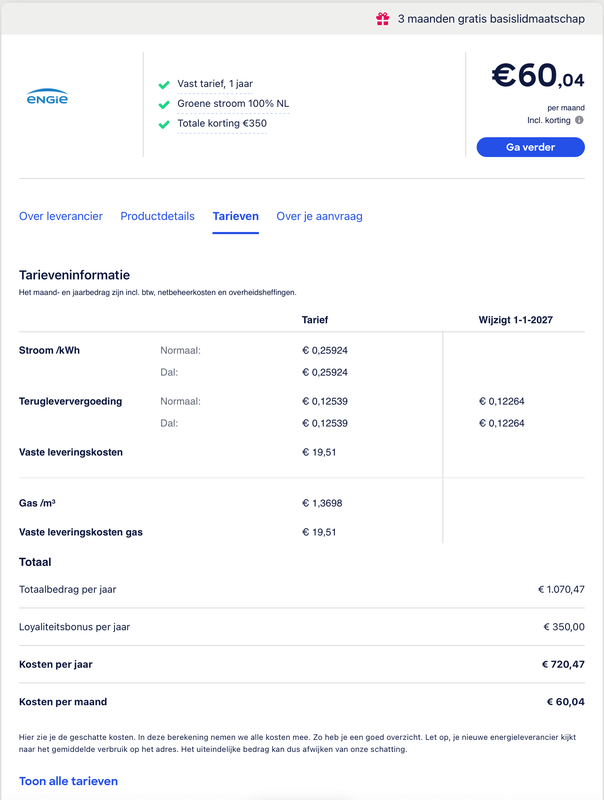Click the Terugleververgoeding row label
This screenshot has width=604, height=800.
[x=70, y=402]
